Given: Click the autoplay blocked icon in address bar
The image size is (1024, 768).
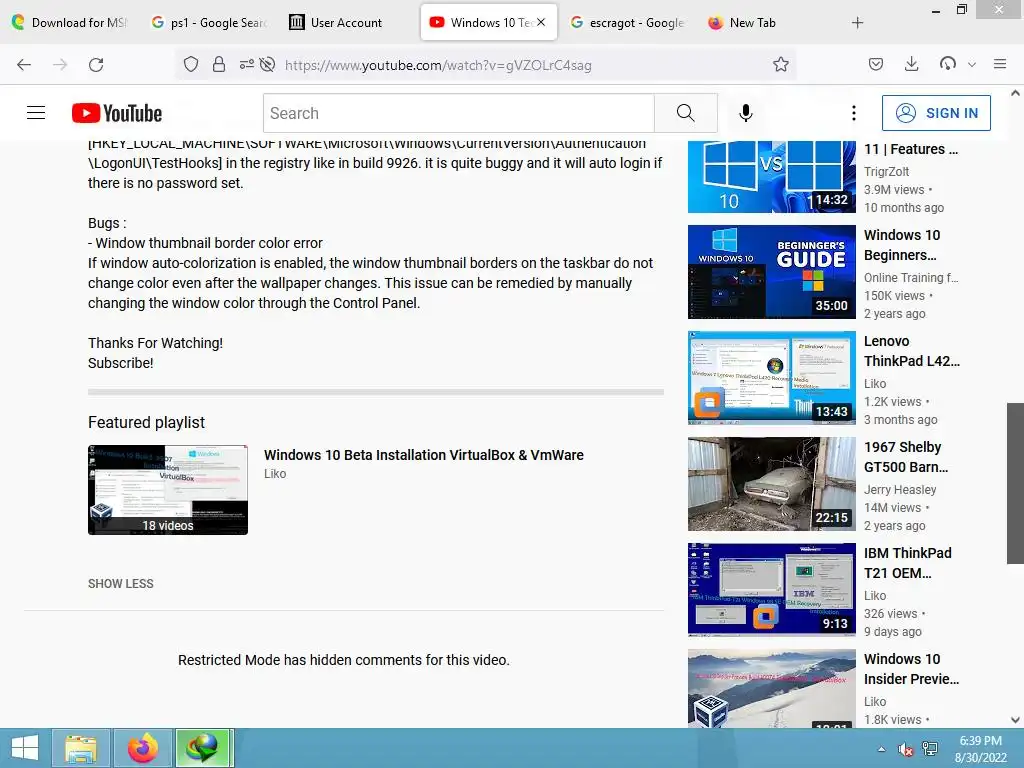Looking at the screenshot, I should click(x=267, y=65).
